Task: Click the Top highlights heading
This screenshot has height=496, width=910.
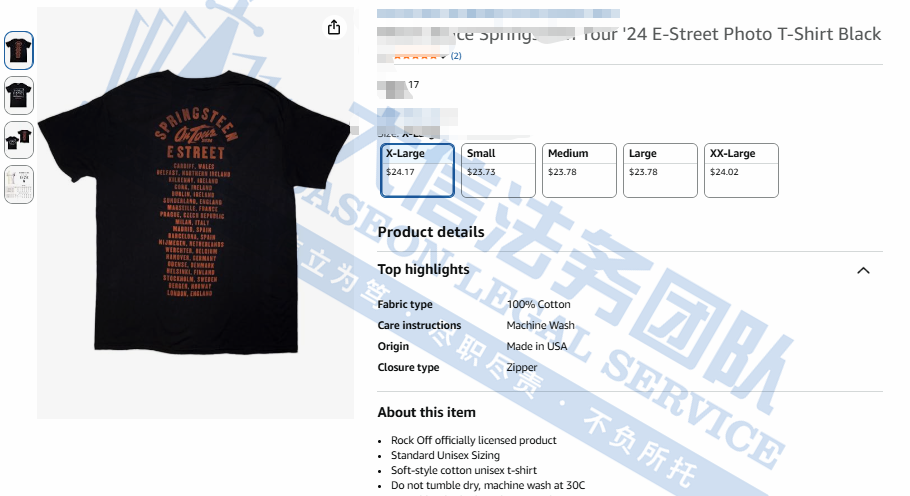Action: pos(424,269)
